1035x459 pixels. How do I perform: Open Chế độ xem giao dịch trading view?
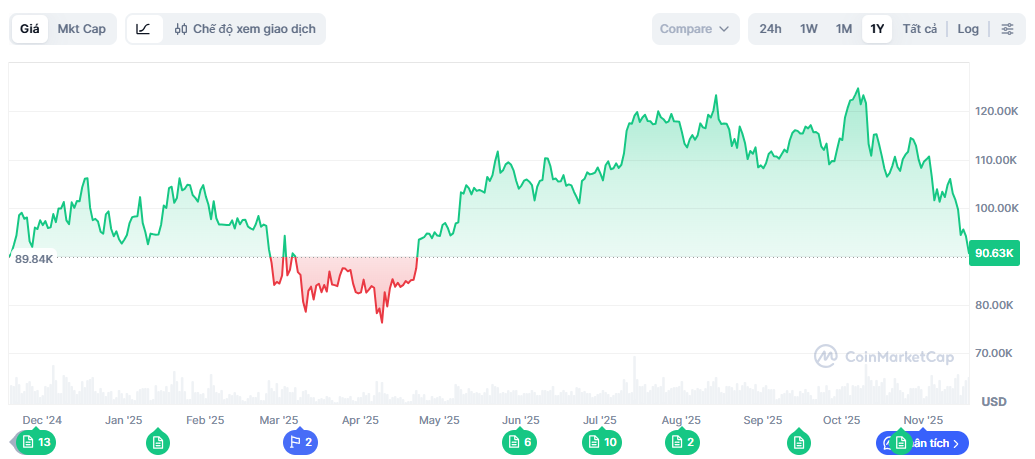coord(244,29)
